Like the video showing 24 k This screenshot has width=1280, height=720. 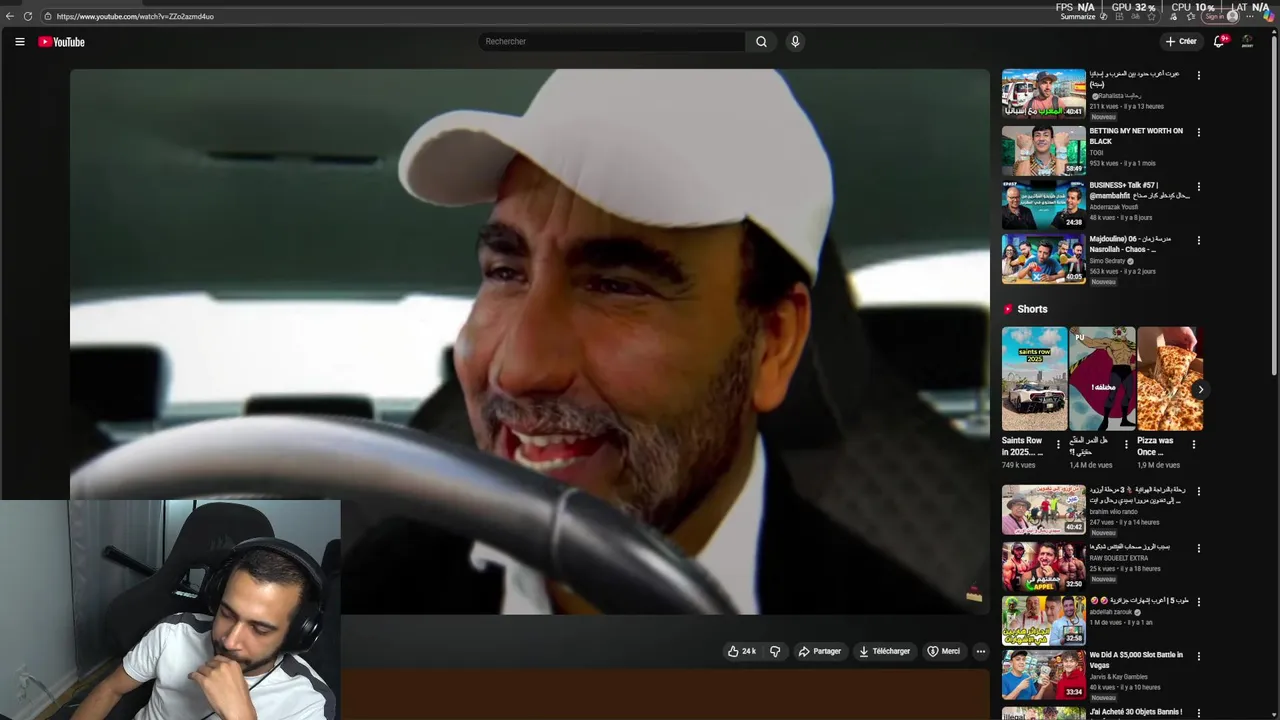(741, 651)
